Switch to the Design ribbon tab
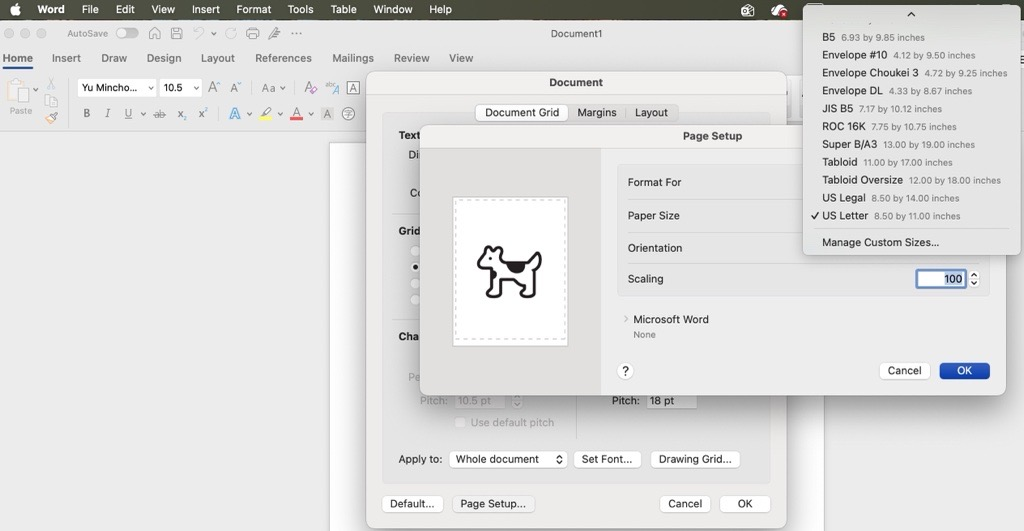This screenshot has height=531, width=1024. click(164, 58)
